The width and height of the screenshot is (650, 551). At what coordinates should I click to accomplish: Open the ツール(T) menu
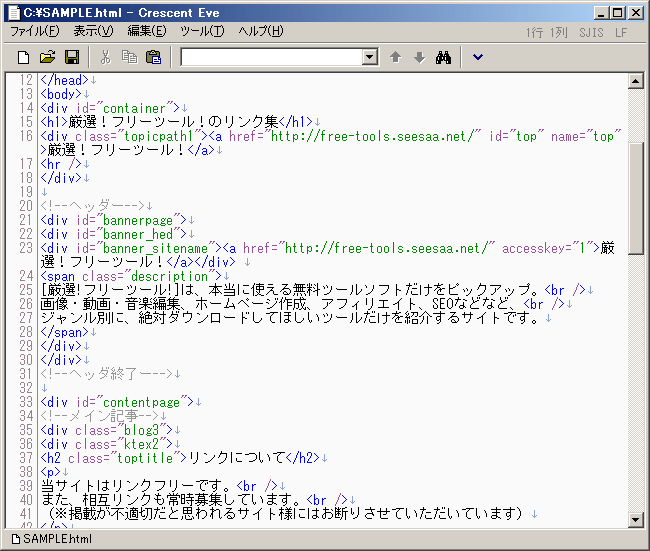(202, 31)
